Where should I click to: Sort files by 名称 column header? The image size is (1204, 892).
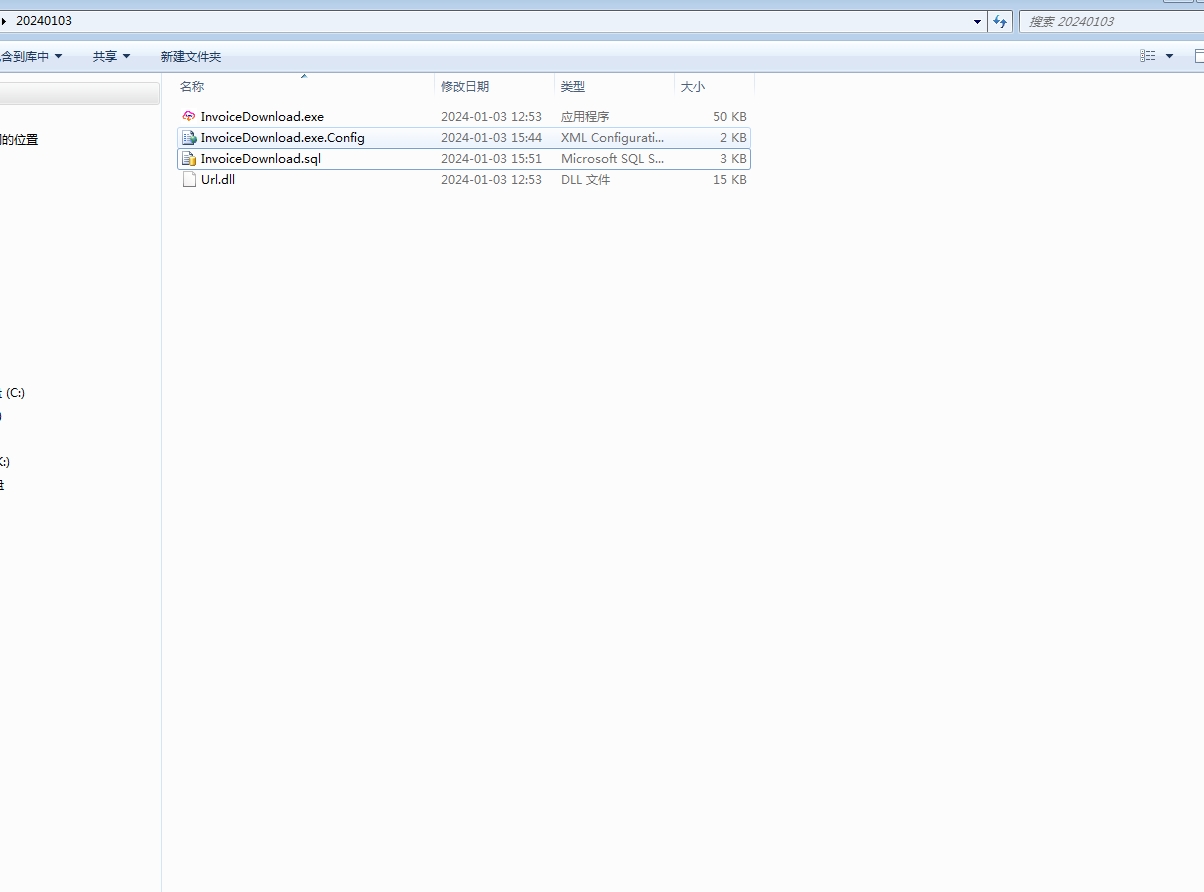coord(192,87)
